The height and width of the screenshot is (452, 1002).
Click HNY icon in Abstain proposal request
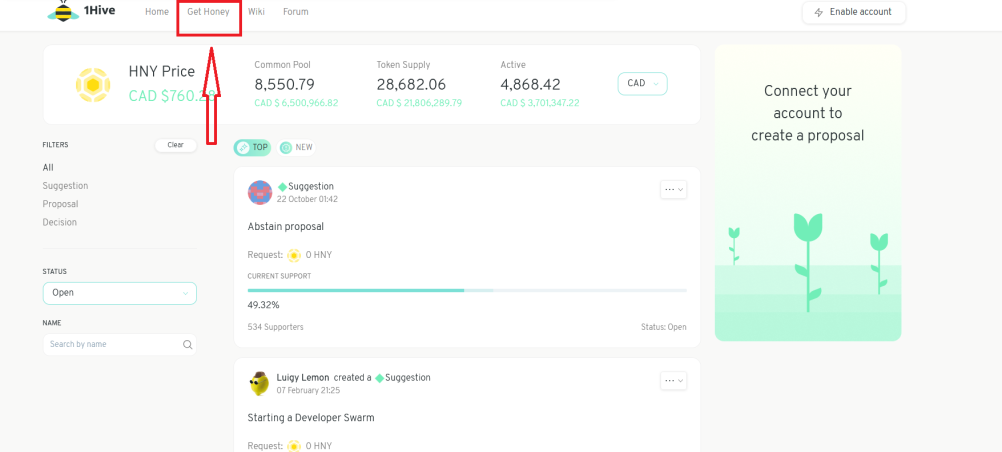pyautogui.click(x=293, y=255)
